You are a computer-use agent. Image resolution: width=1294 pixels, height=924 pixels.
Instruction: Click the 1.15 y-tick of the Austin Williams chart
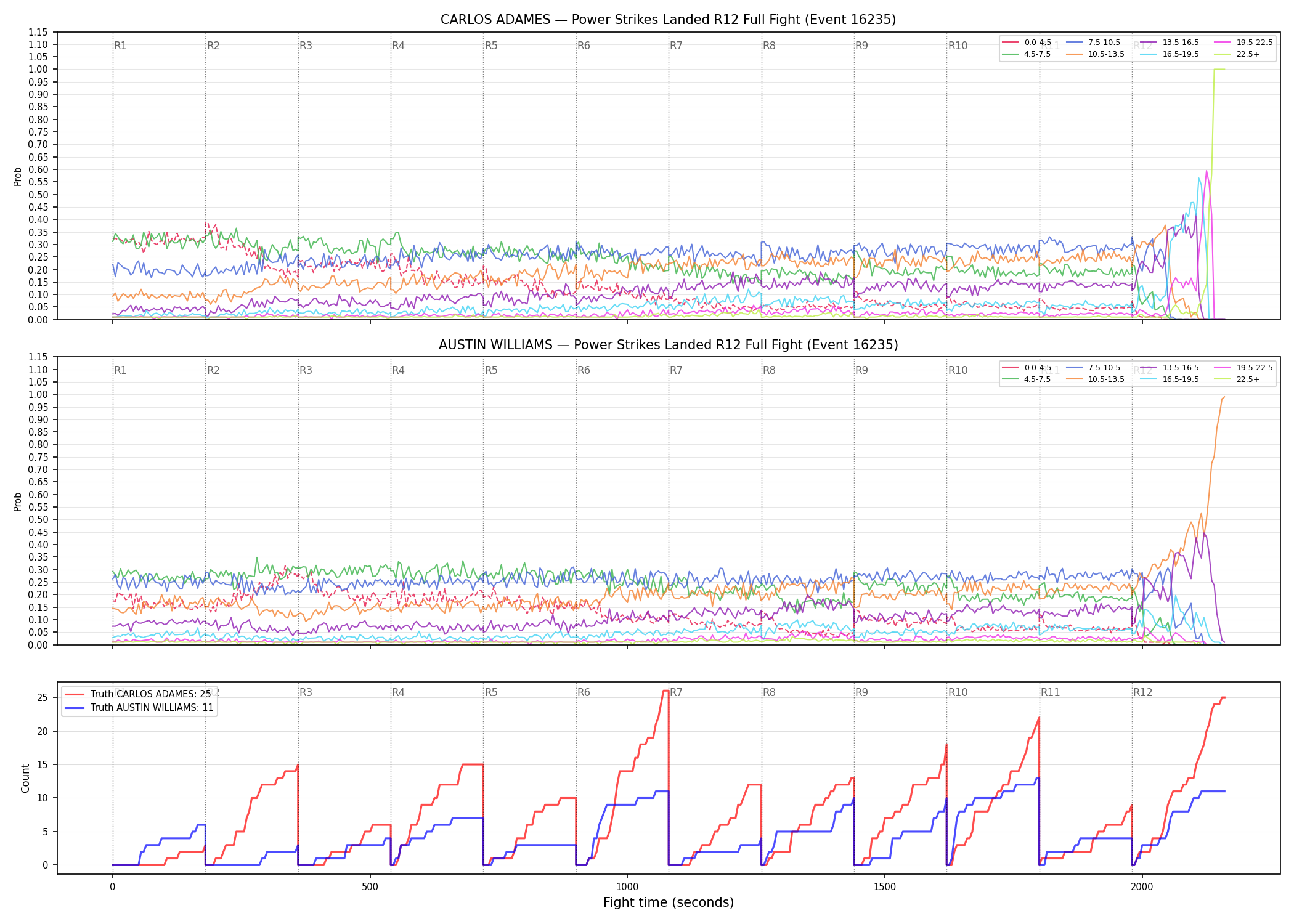[39, 357]
